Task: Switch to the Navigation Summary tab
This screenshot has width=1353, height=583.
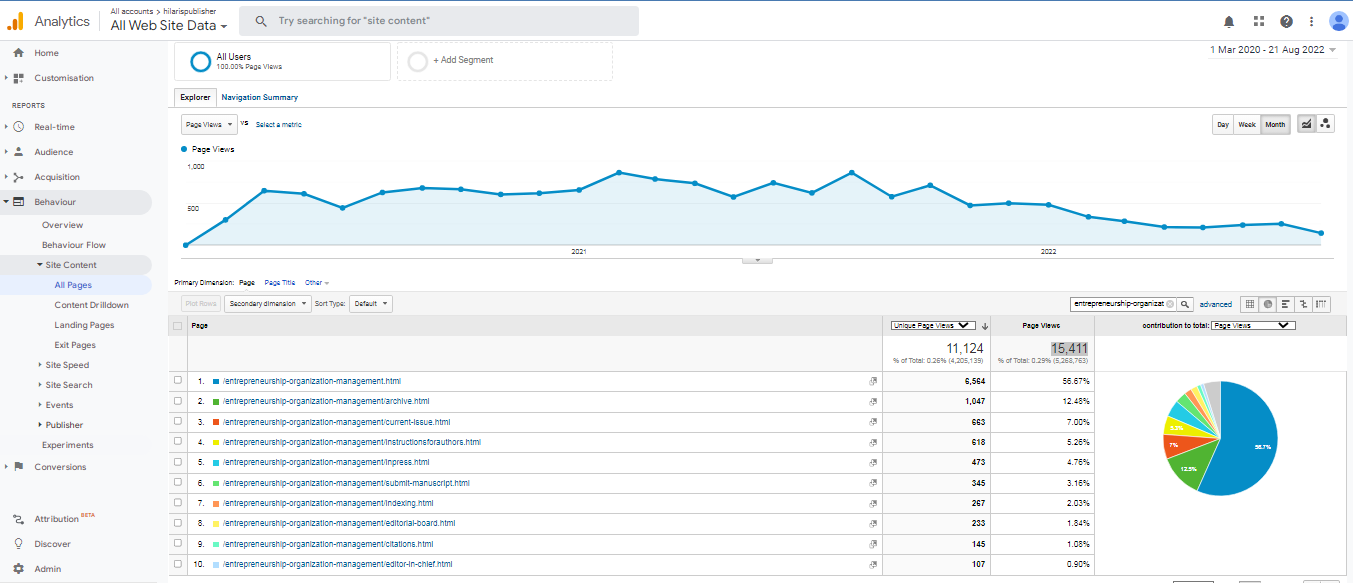Action: click(259, 97)
